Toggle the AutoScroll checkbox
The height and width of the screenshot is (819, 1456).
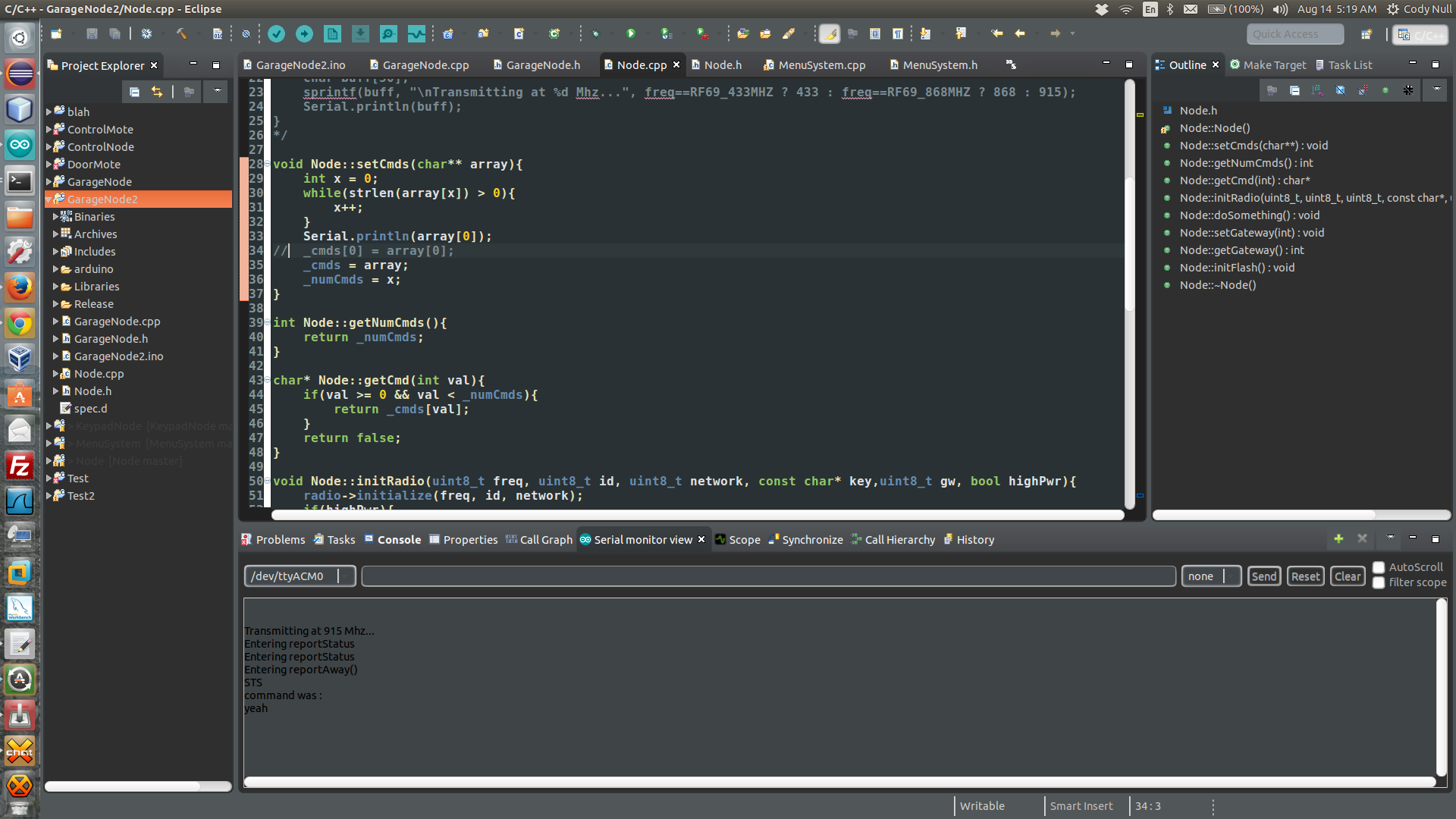[1379, 568]
